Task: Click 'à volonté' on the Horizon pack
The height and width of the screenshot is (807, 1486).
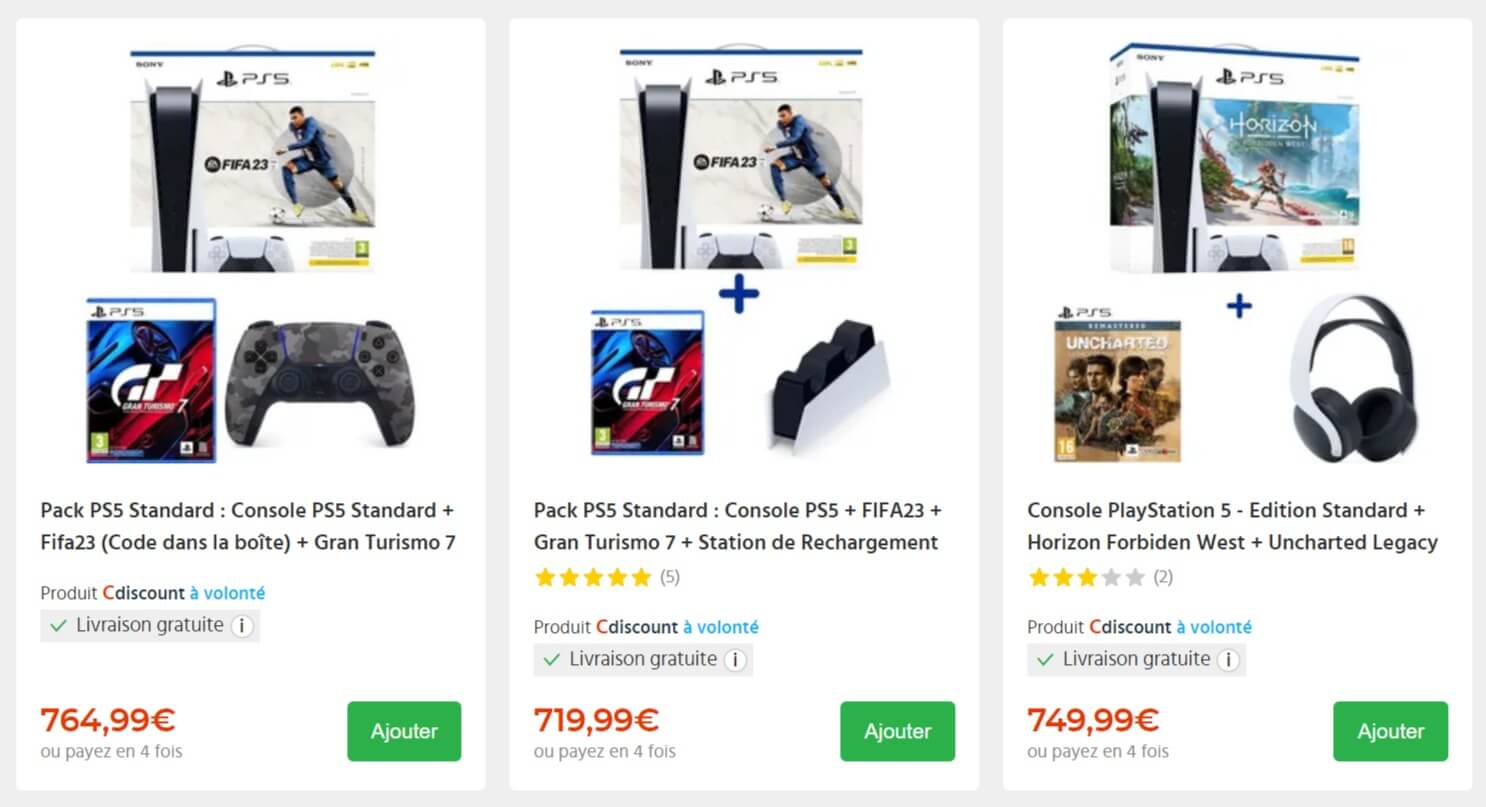Action: (1213, 627)
